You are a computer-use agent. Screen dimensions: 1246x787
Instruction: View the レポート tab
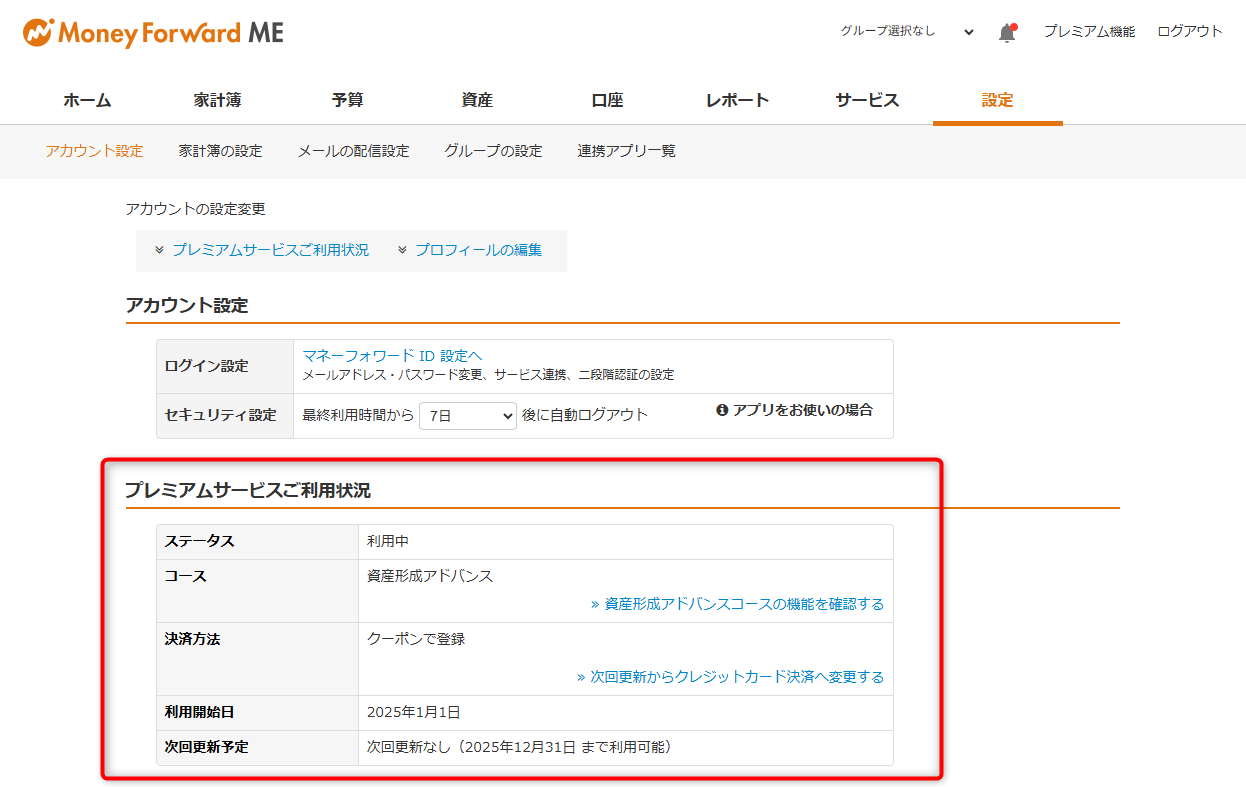click(x=737, y=100)
